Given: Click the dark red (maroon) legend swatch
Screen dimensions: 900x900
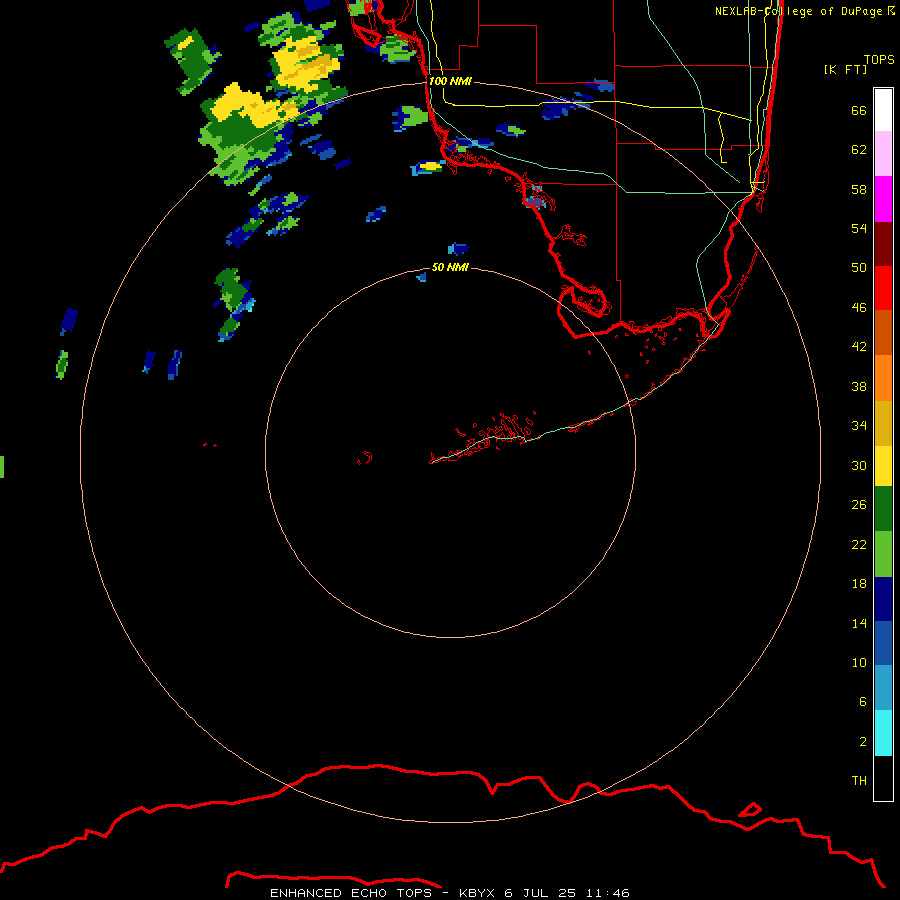Looking at the screenshot, I should [883, 244].
